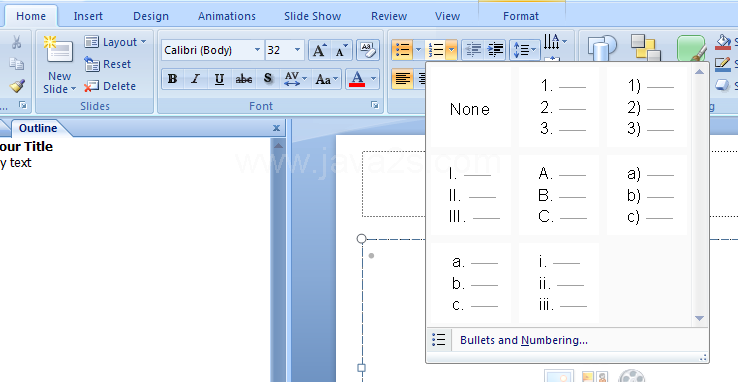Open Bullets and Numbering... dialog
Viewport: 738px width, 382px height.
click(567, 340)
